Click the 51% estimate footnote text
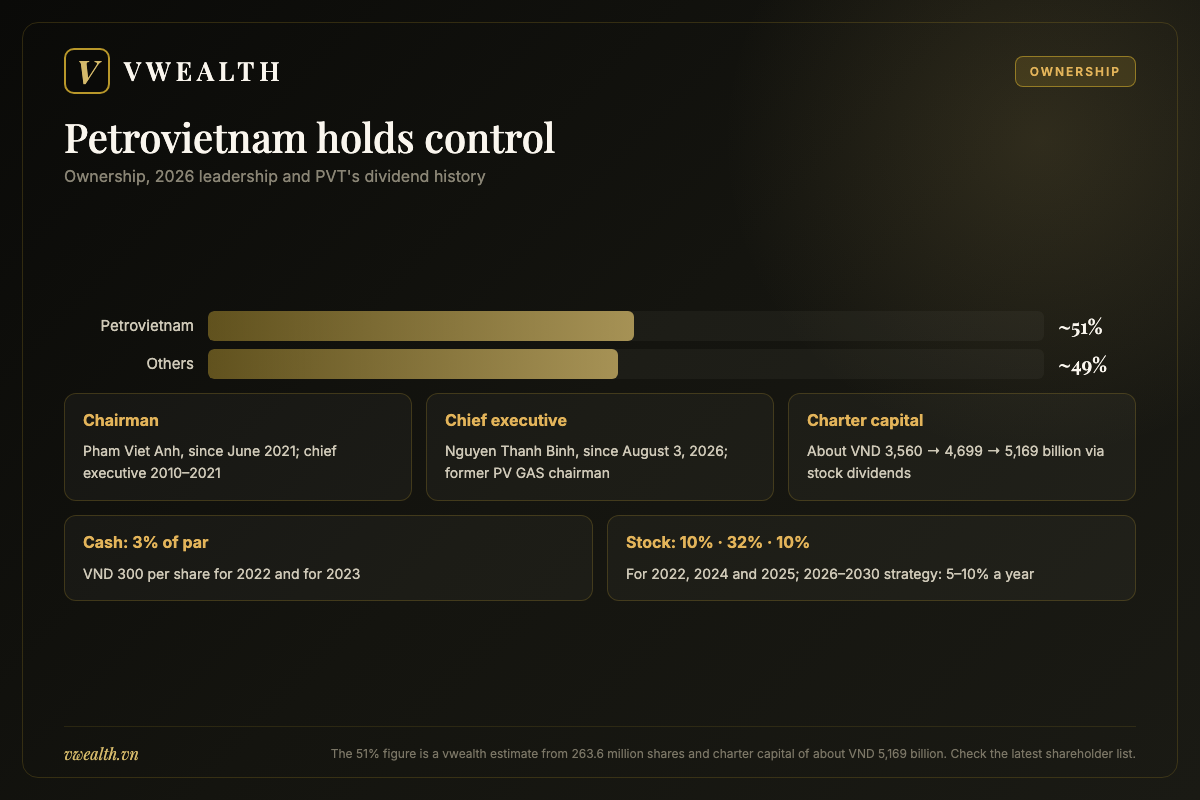Screen dimensions: 1200x800 pos(733,754)
